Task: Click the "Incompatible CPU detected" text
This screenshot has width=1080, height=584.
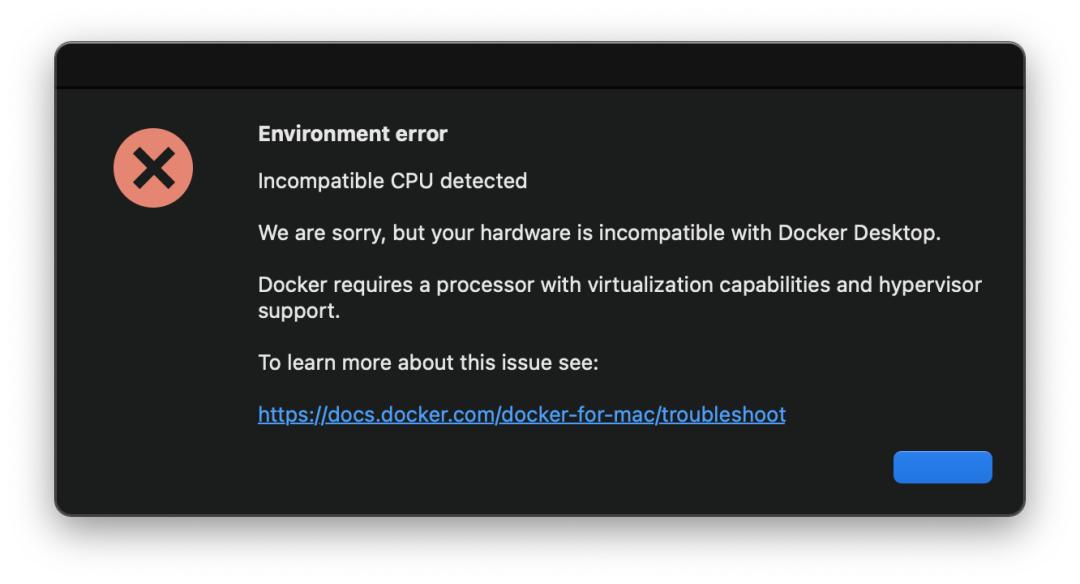Action: point(392,181)
